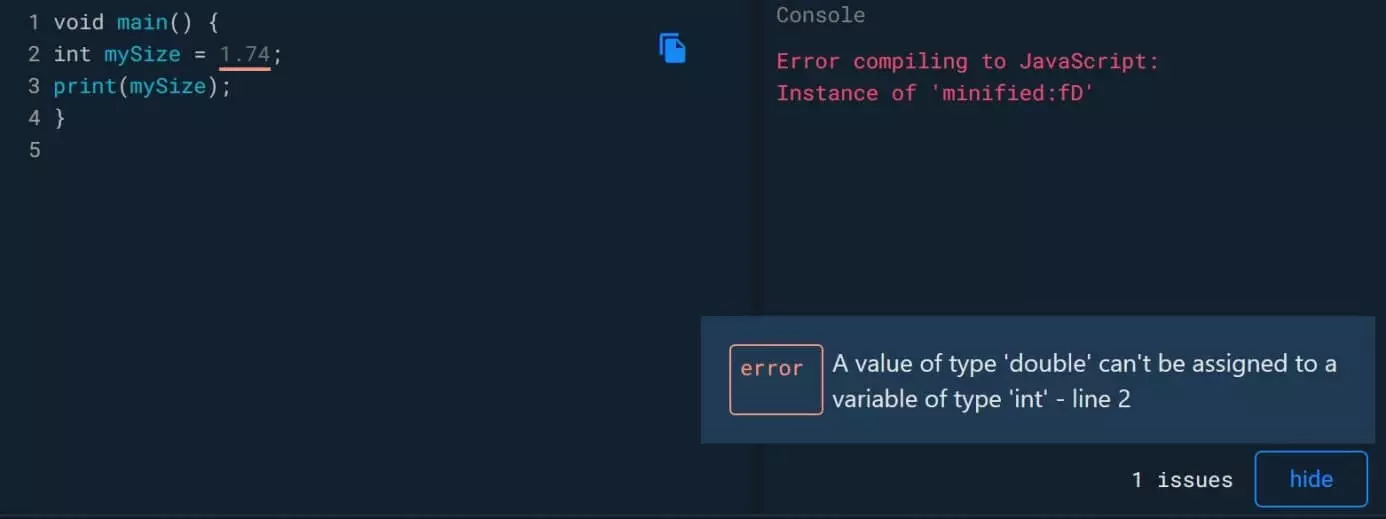Viewport: 1386px width, 519px height.
Task: Place cursor on mySize in line 2
Action: click(x=142, y=54)
